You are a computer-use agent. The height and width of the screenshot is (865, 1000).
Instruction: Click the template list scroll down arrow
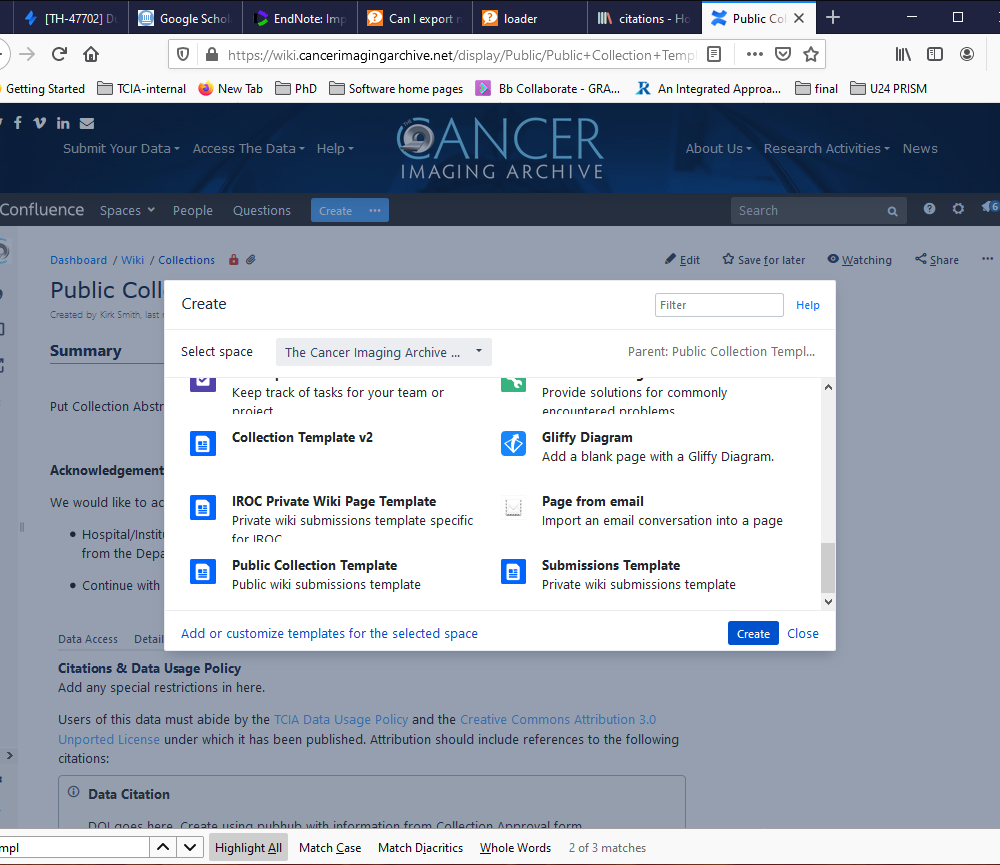click(x=828, y=602)
